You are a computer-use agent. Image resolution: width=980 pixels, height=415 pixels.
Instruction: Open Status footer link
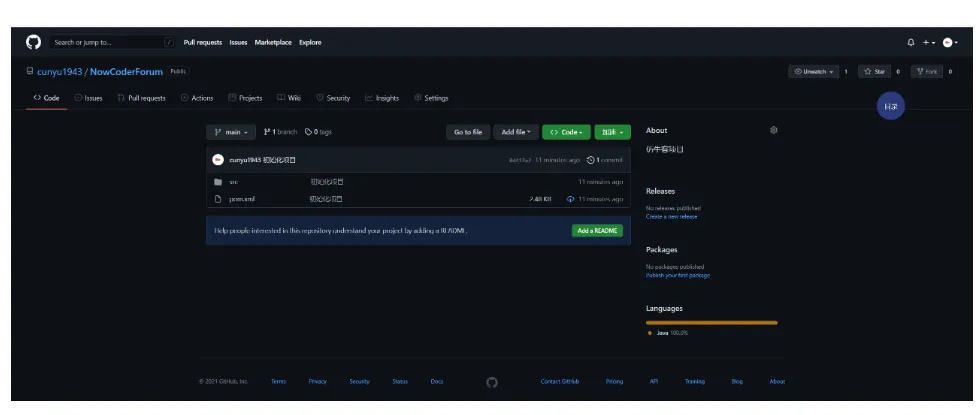click(x=400, y=381)
